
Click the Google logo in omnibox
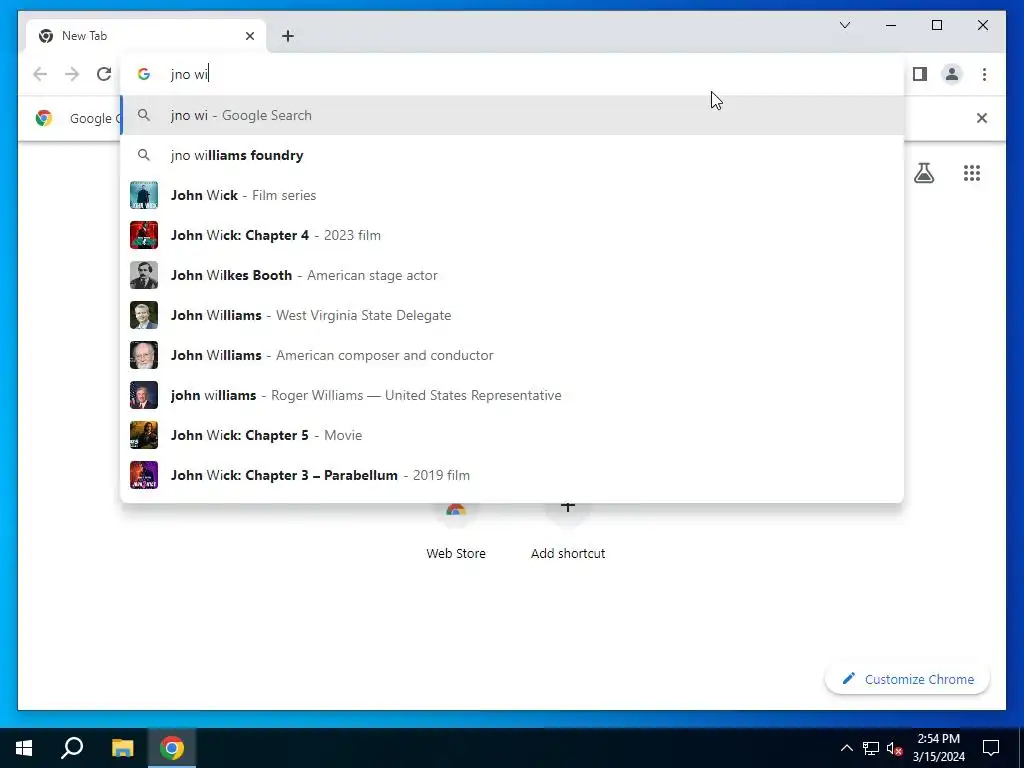(x=144, y=74)
